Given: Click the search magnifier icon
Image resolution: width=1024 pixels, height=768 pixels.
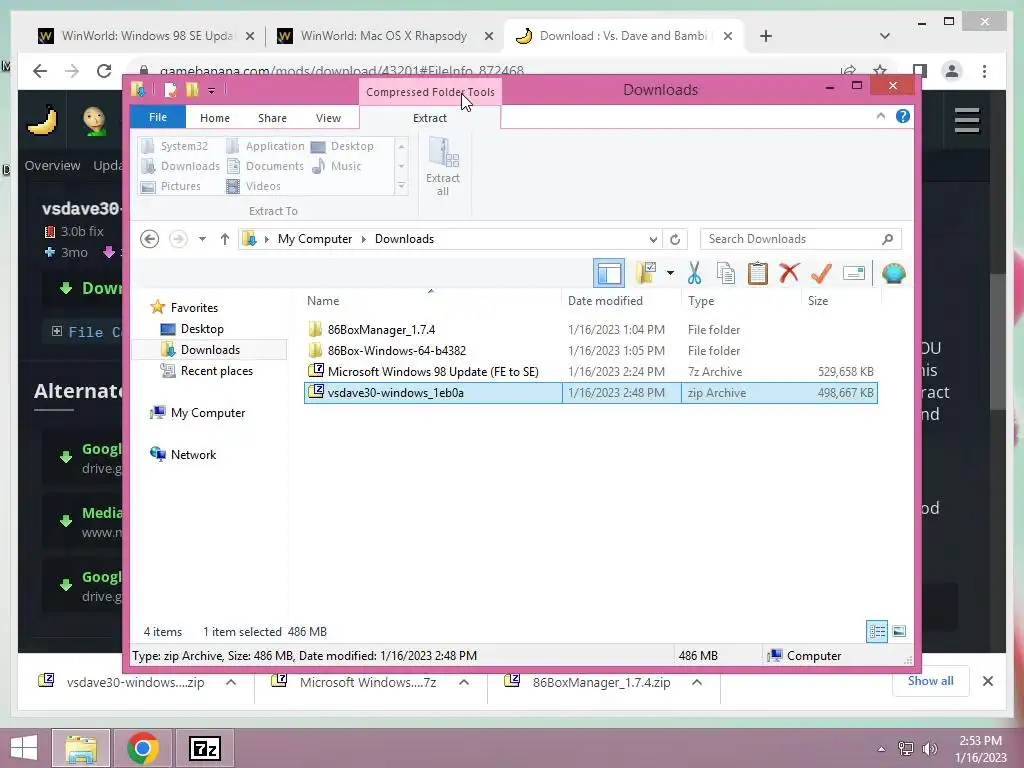Looking at the screenshot, I should point(888,239).
